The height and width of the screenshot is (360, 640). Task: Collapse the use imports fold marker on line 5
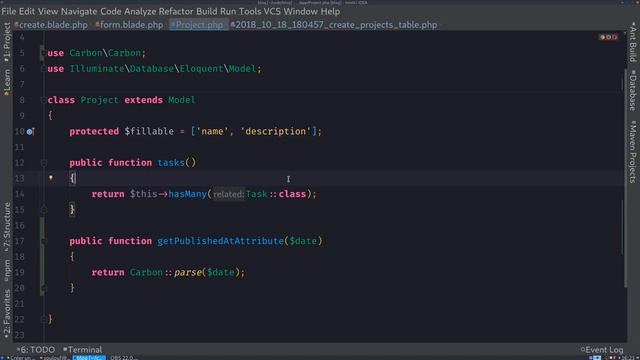point(43,53)
